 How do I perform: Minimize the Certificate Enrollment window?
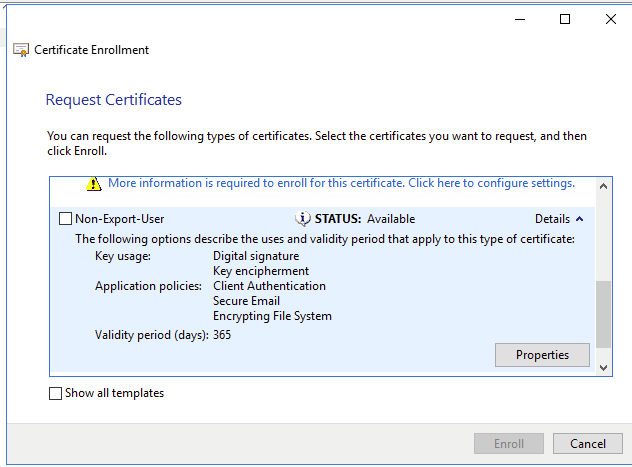coord(518,19)
